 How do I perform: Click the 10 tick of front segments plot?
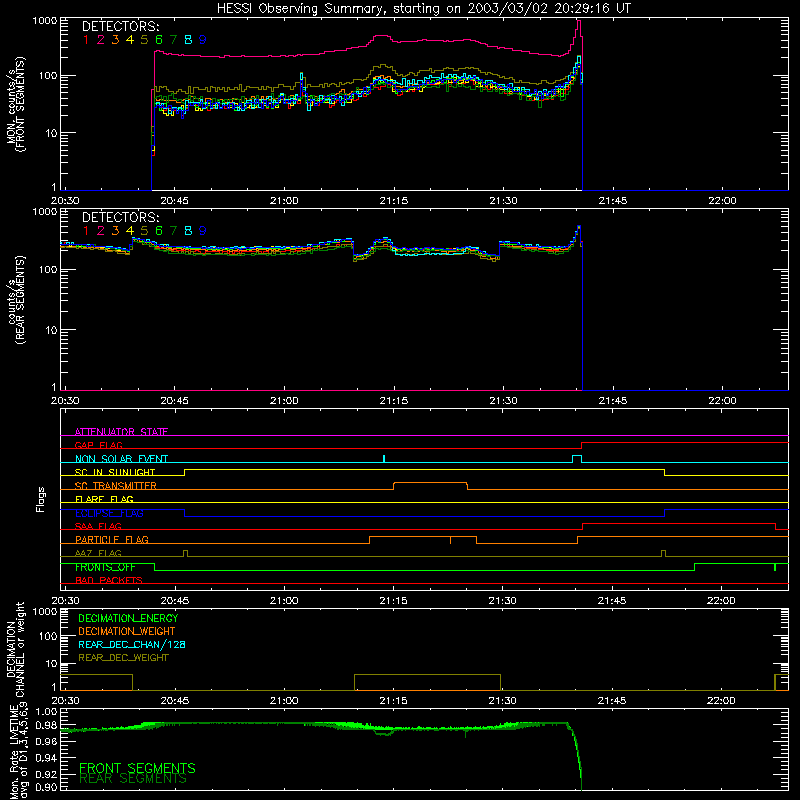click(x=53, y=133)
